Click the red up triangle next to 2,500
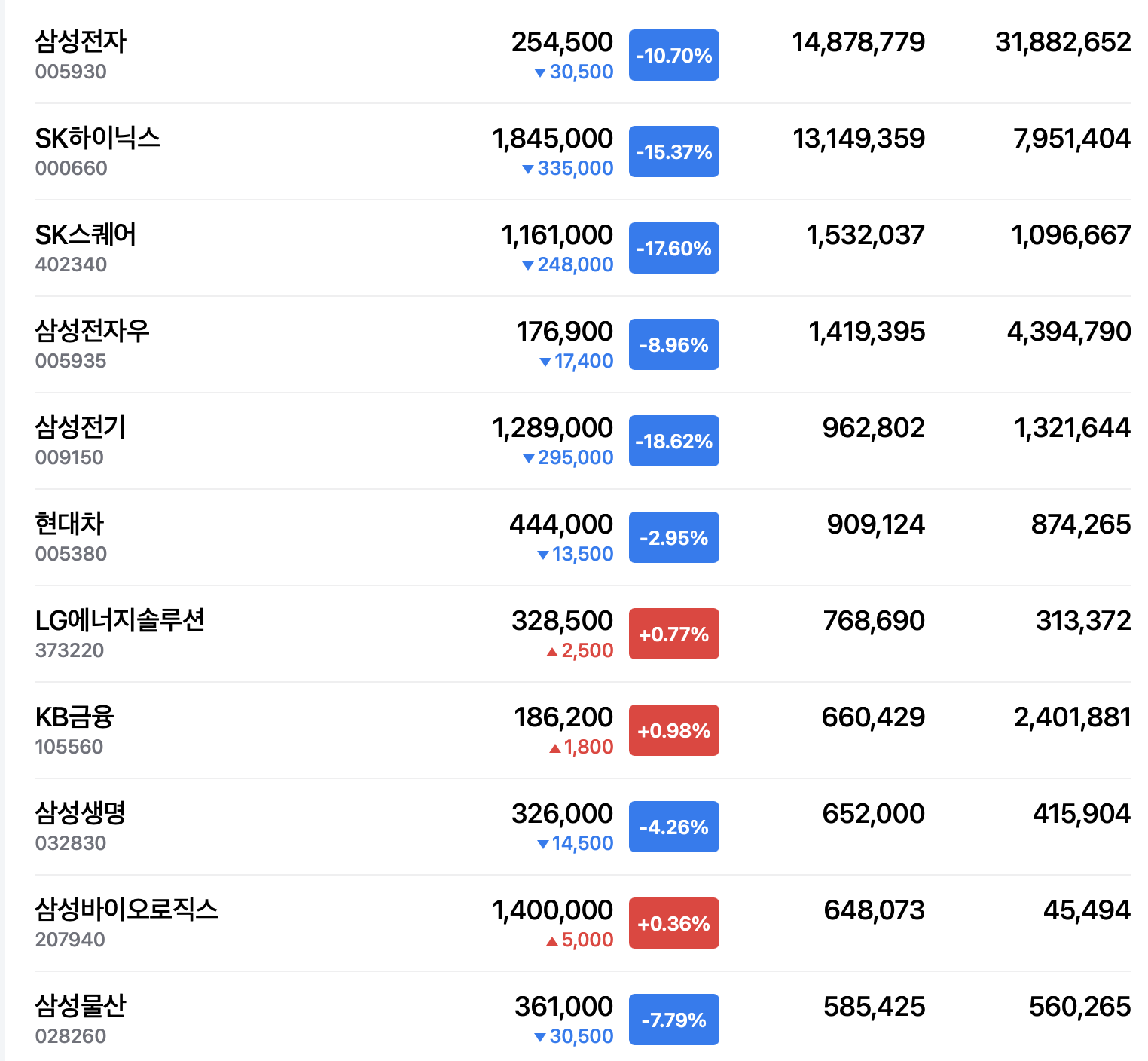 tap(552, 651)
